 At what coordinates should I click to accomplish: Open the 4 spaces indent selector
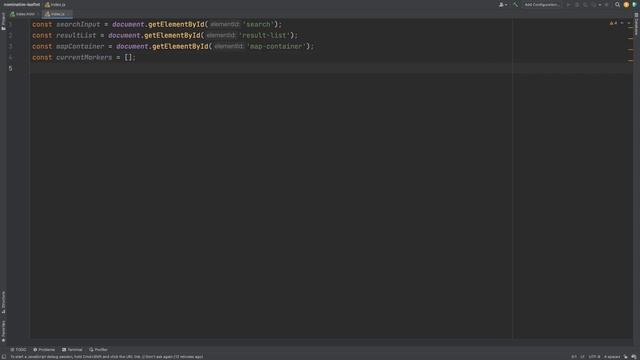point(611,357)
